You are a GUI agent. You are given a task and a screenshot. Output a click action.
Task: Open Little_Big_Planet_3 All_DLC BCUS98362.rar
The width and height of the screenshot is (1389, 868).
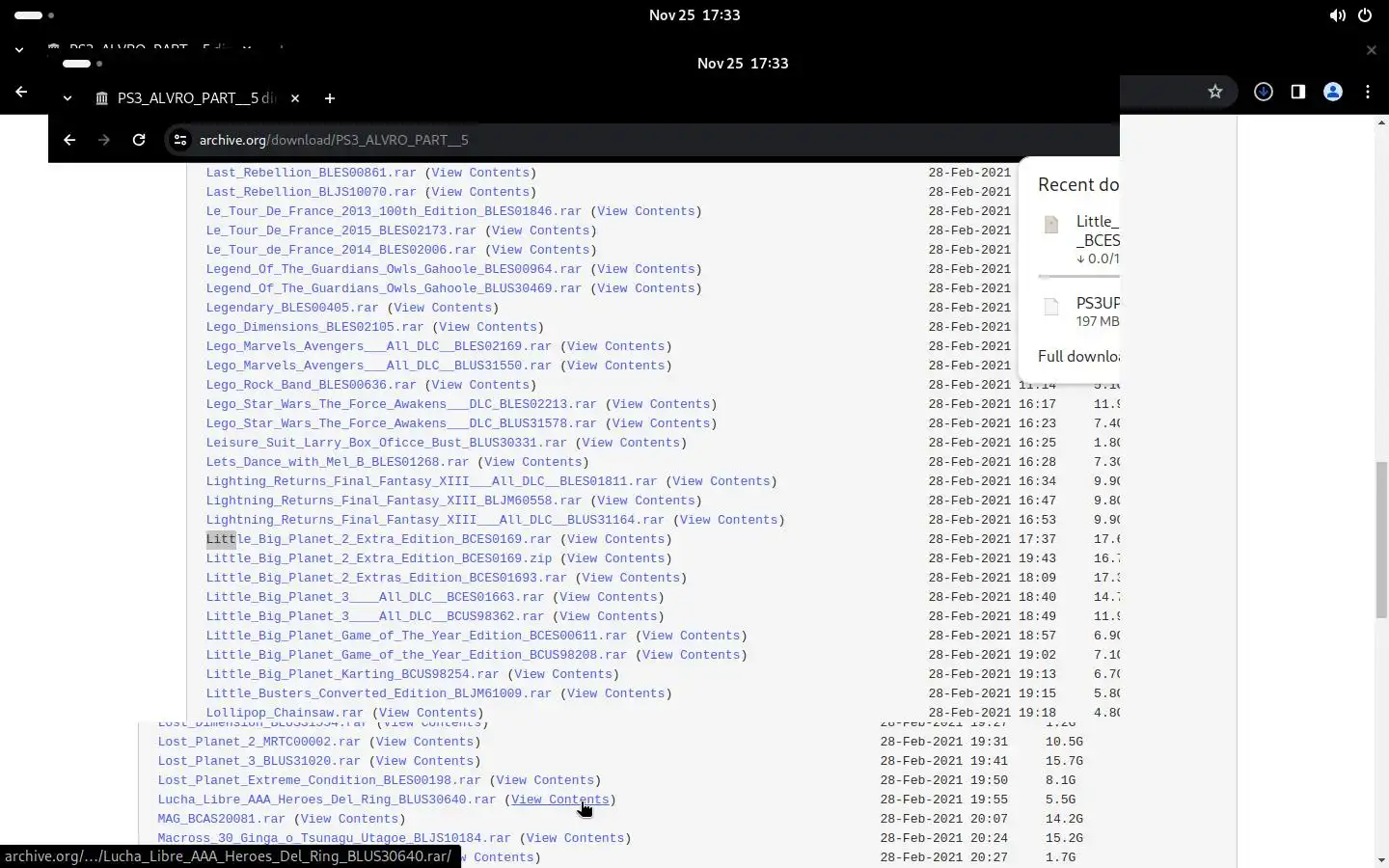tap(375, 616)
